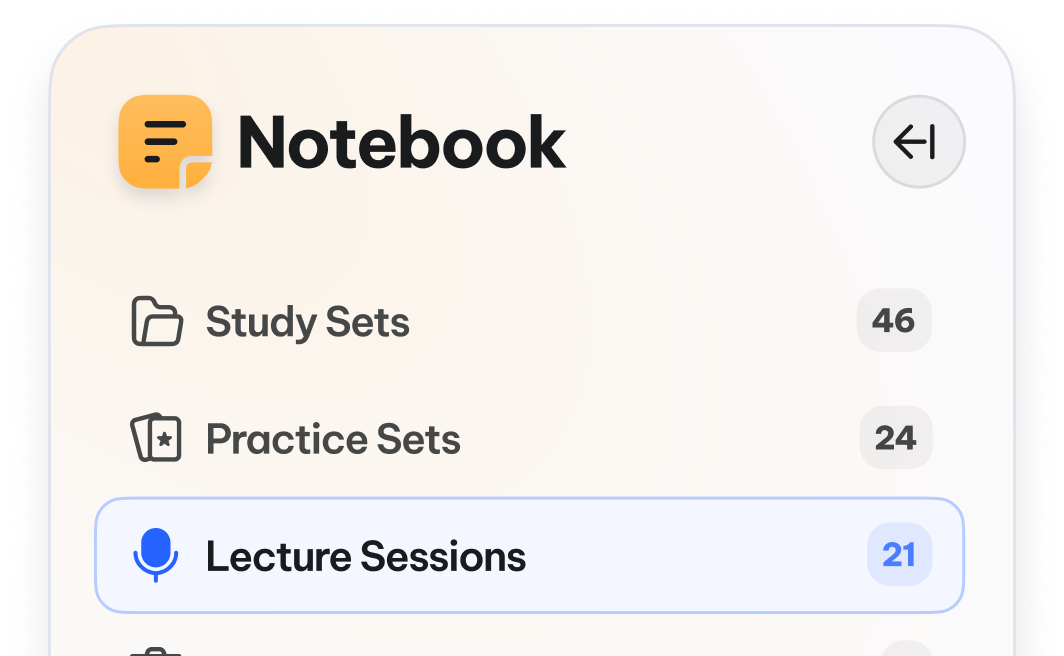Viewport: 1064px width, 656px height.
Task: Click the blue microphone icon
Action: click(x=155, y=555)
